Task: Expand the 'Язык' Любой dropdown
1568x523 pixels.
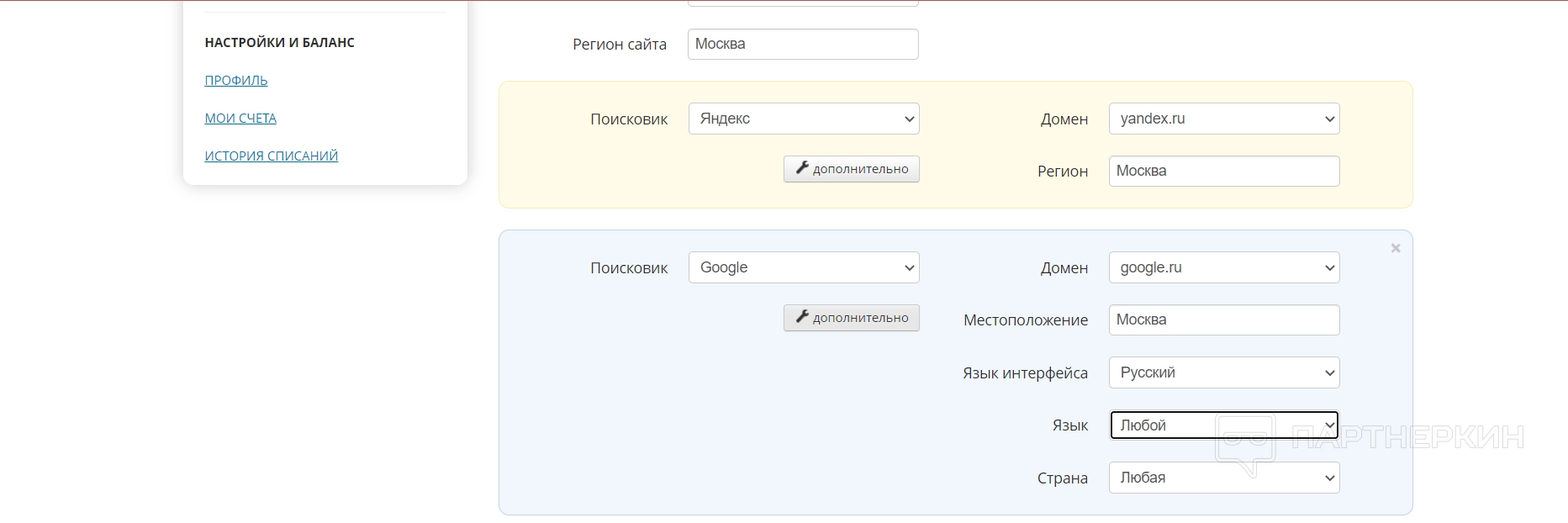Action: pos(1224,425)
